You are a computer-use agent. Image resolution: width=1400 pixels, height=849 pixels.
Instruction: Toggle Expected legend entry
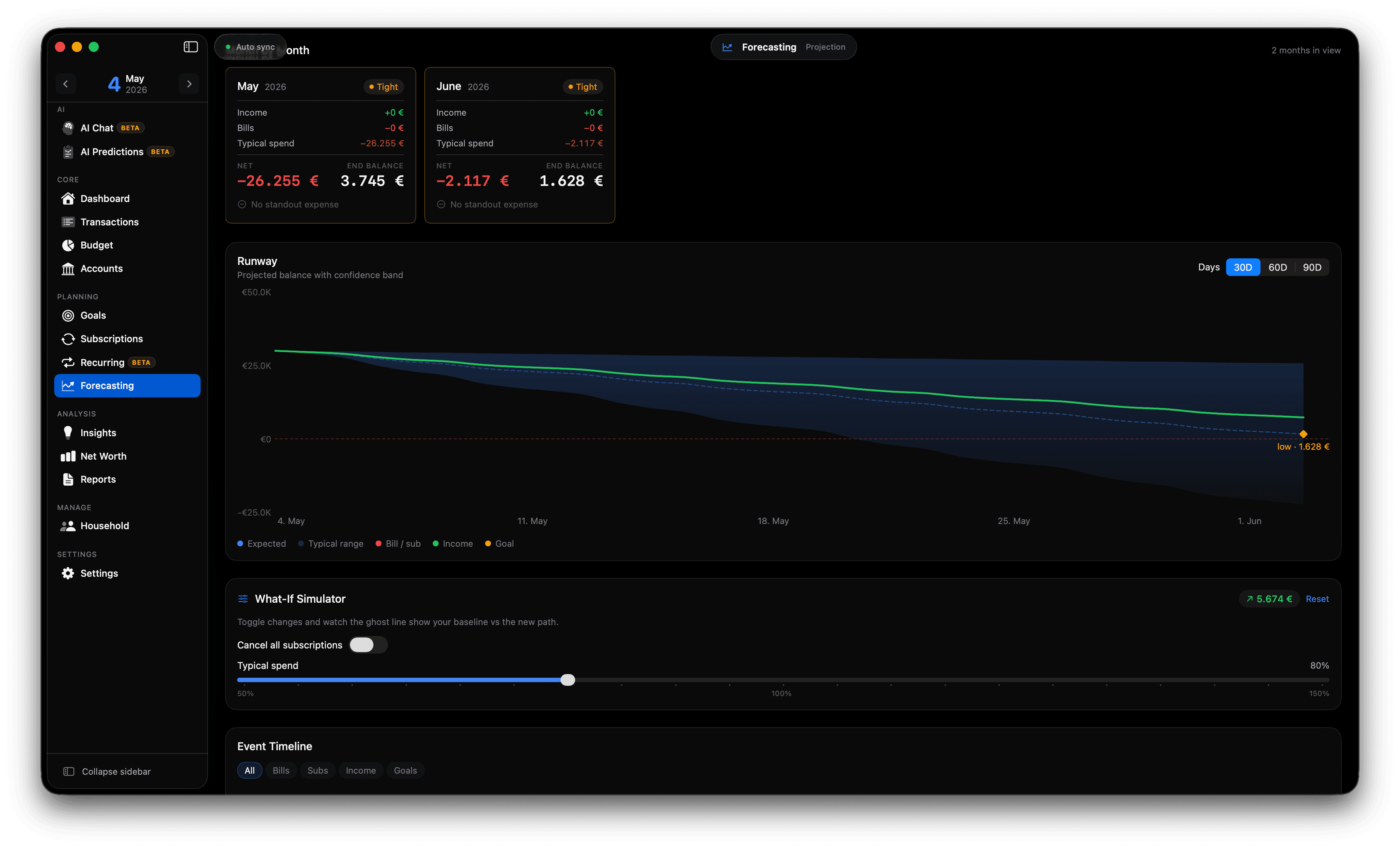click(261, 543)
